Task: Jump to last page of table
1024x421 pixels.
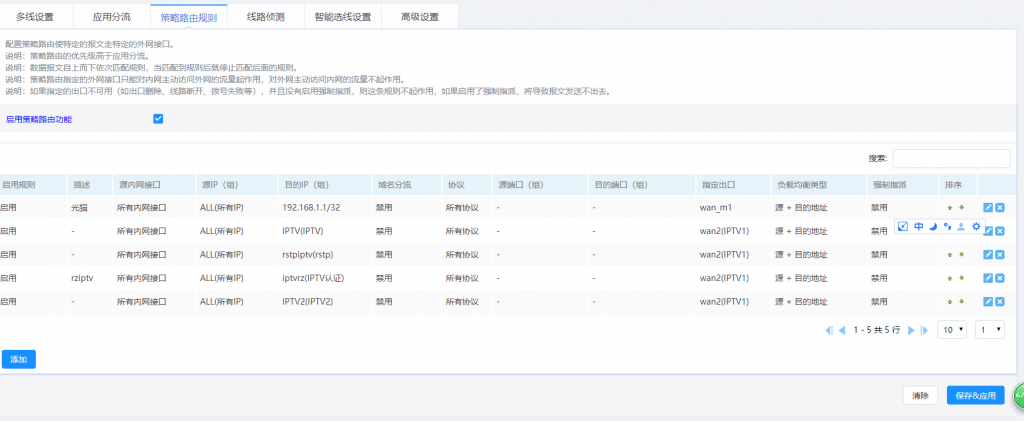Action: click(925, 330)
